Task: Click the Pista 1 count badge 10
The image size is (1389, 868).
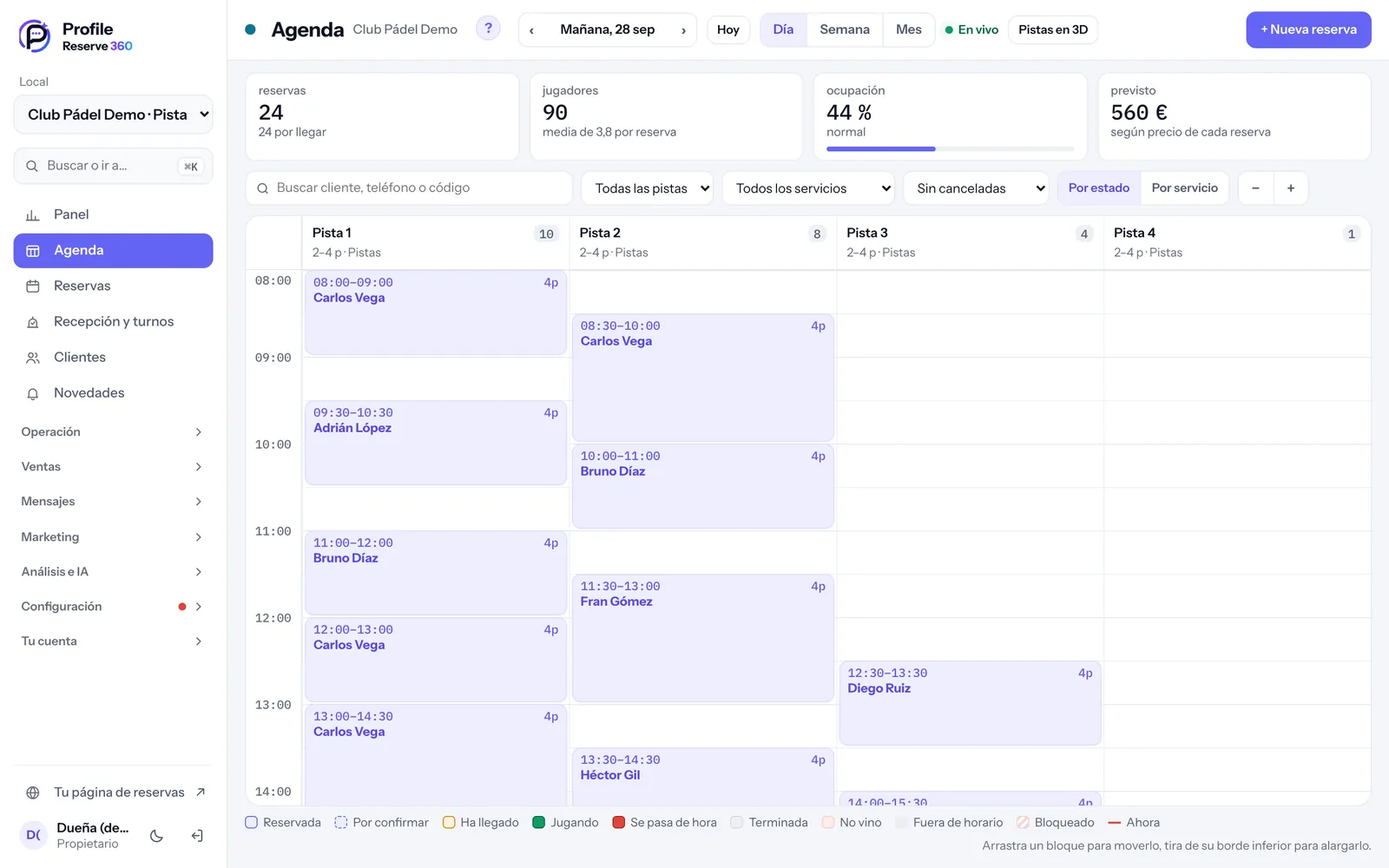Action: point(546,233)
